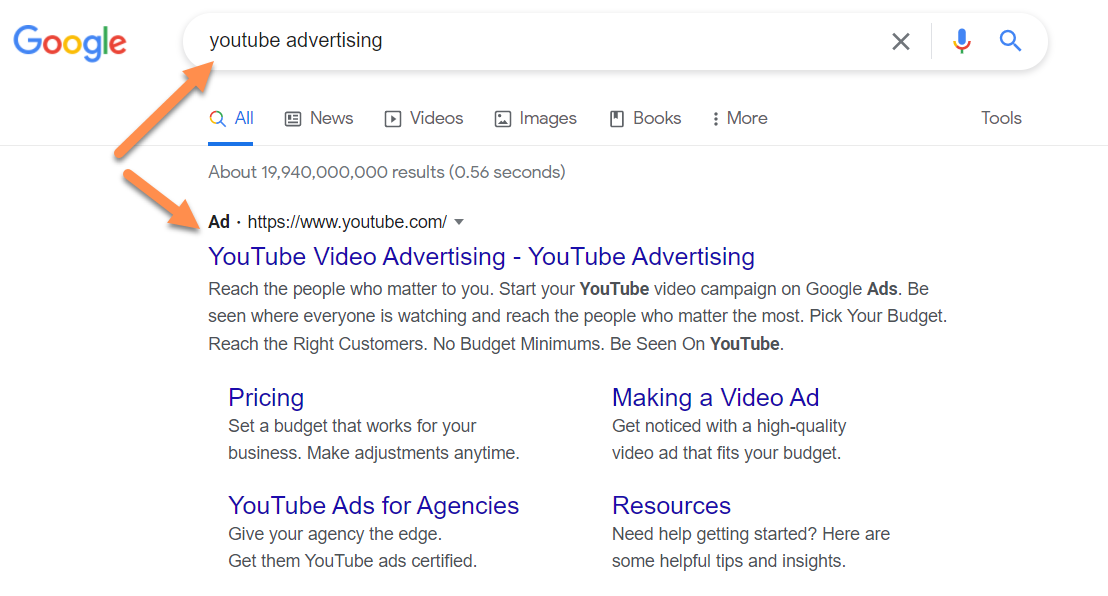
Task: Clear the search box with the X icon
Action: tap(900, 42)
